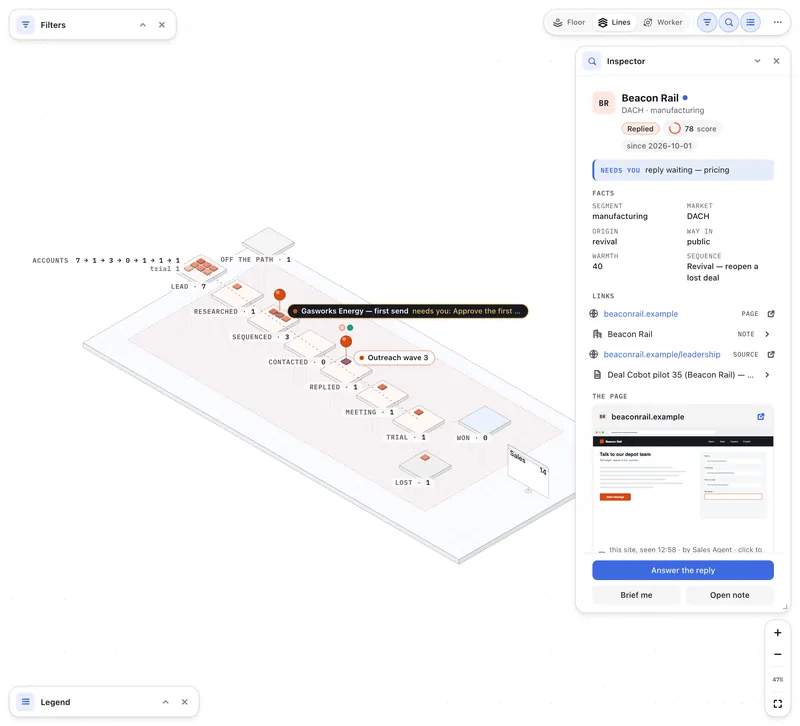The width and height of the screenshot is (800, 726).
Task: Click the building icon beside Beacon Rail note
Action: [x=597, y=334]
